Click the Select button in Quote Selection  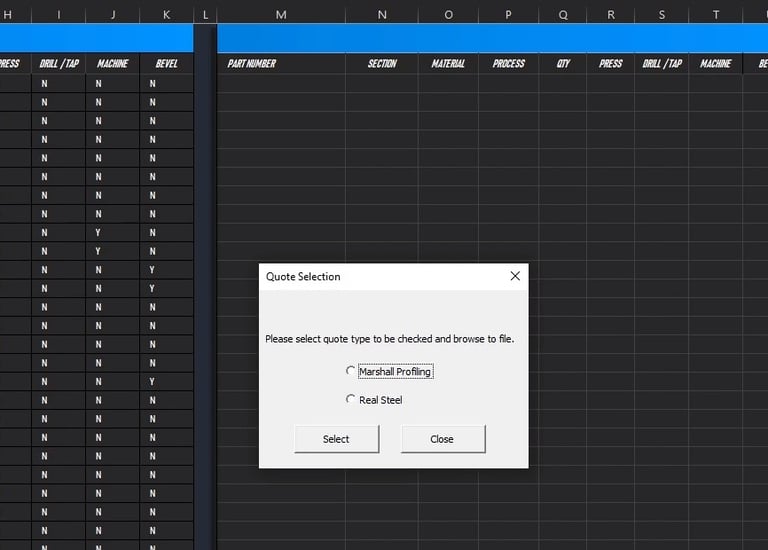pos(336,439)
